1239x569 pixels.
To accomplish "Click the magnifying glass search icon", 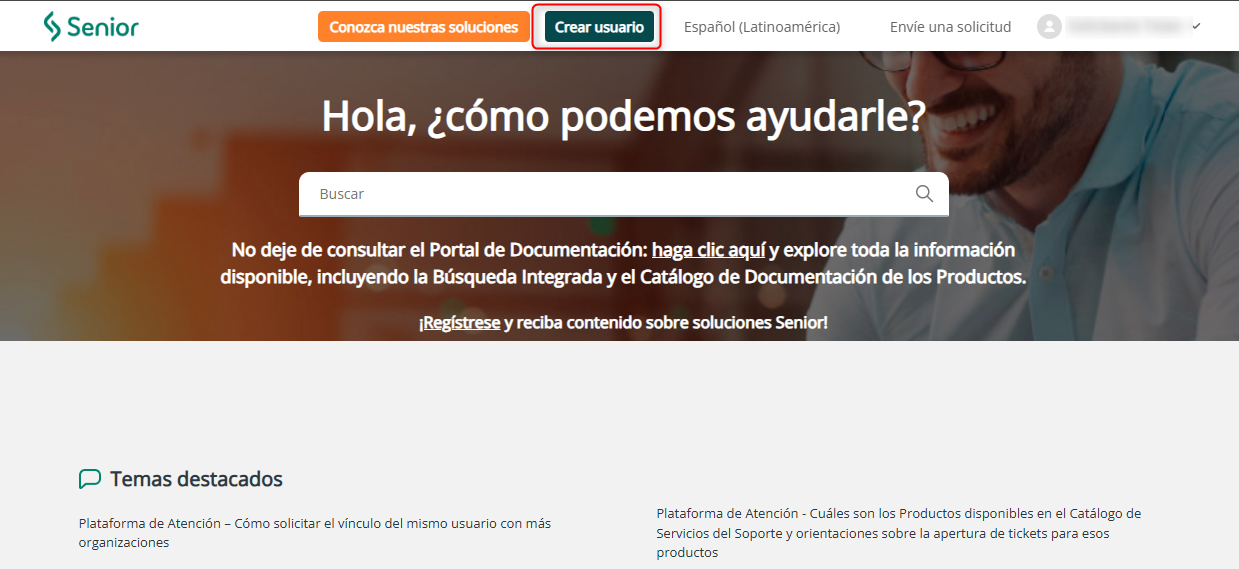I will click(924, 194).
